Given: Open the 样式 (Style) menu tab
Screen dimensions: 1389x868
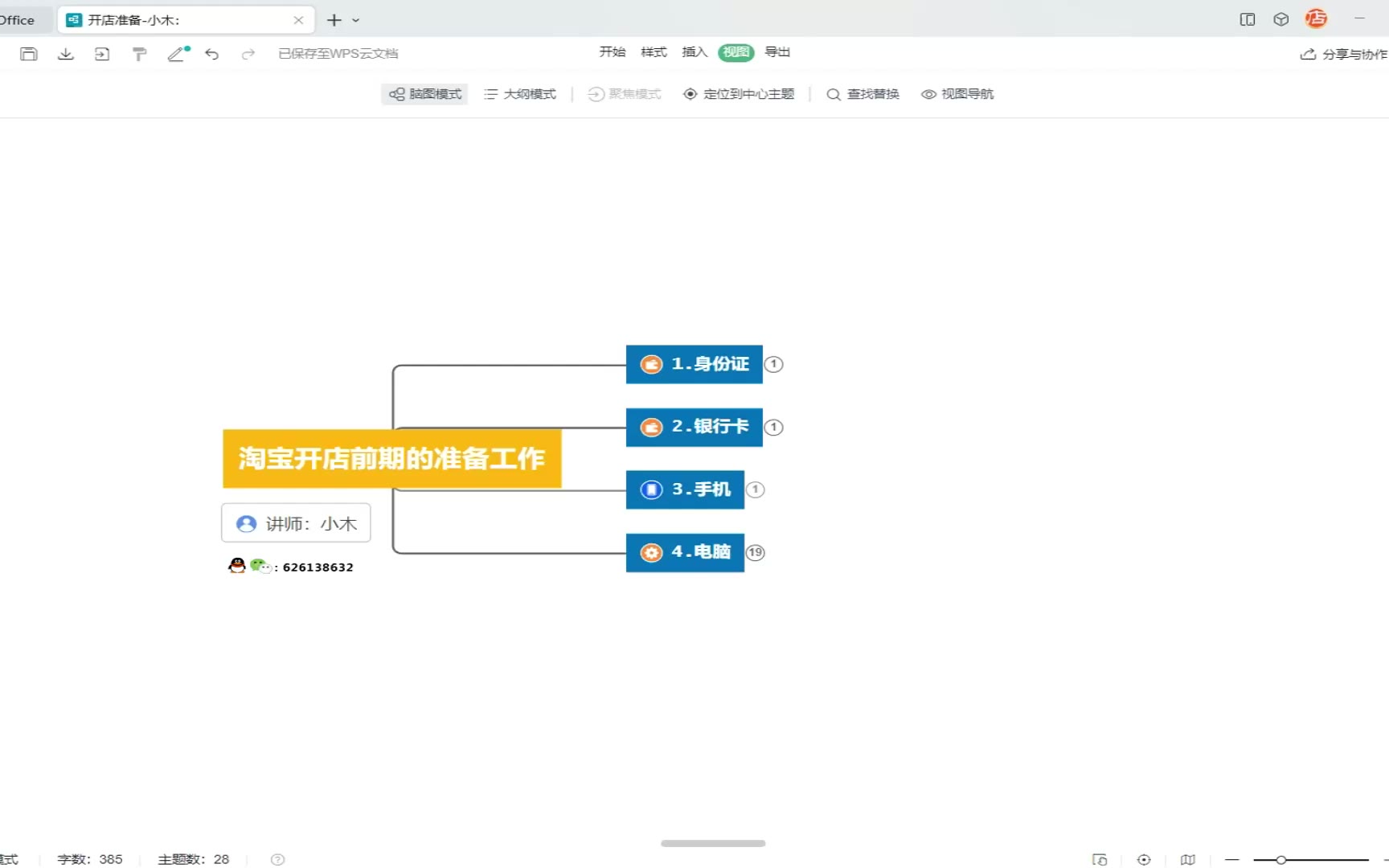Looking at the screenshot, I should (x=654, y=52).
